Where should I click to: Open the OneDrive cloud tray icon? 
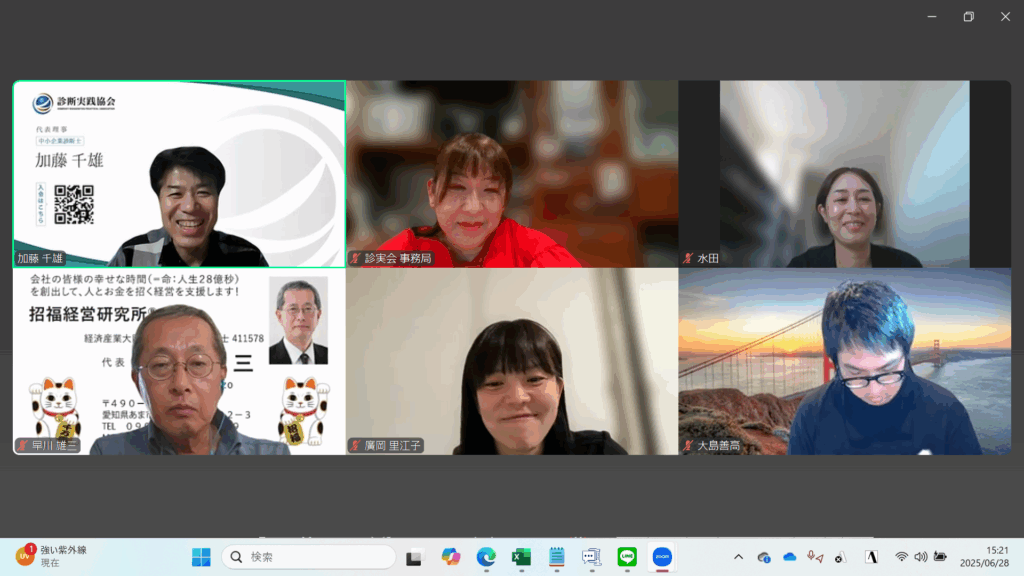pyautogui.click(x=790, y=557)
